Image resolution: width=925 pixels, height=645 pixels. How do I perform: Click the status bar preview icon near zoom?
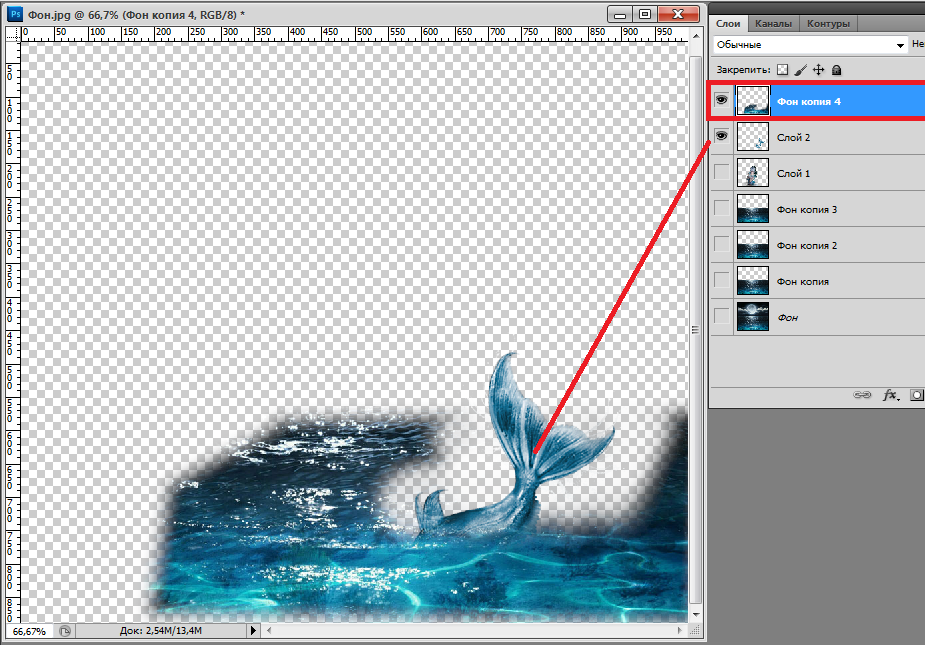pyautogui.click(x=65, y=631)
